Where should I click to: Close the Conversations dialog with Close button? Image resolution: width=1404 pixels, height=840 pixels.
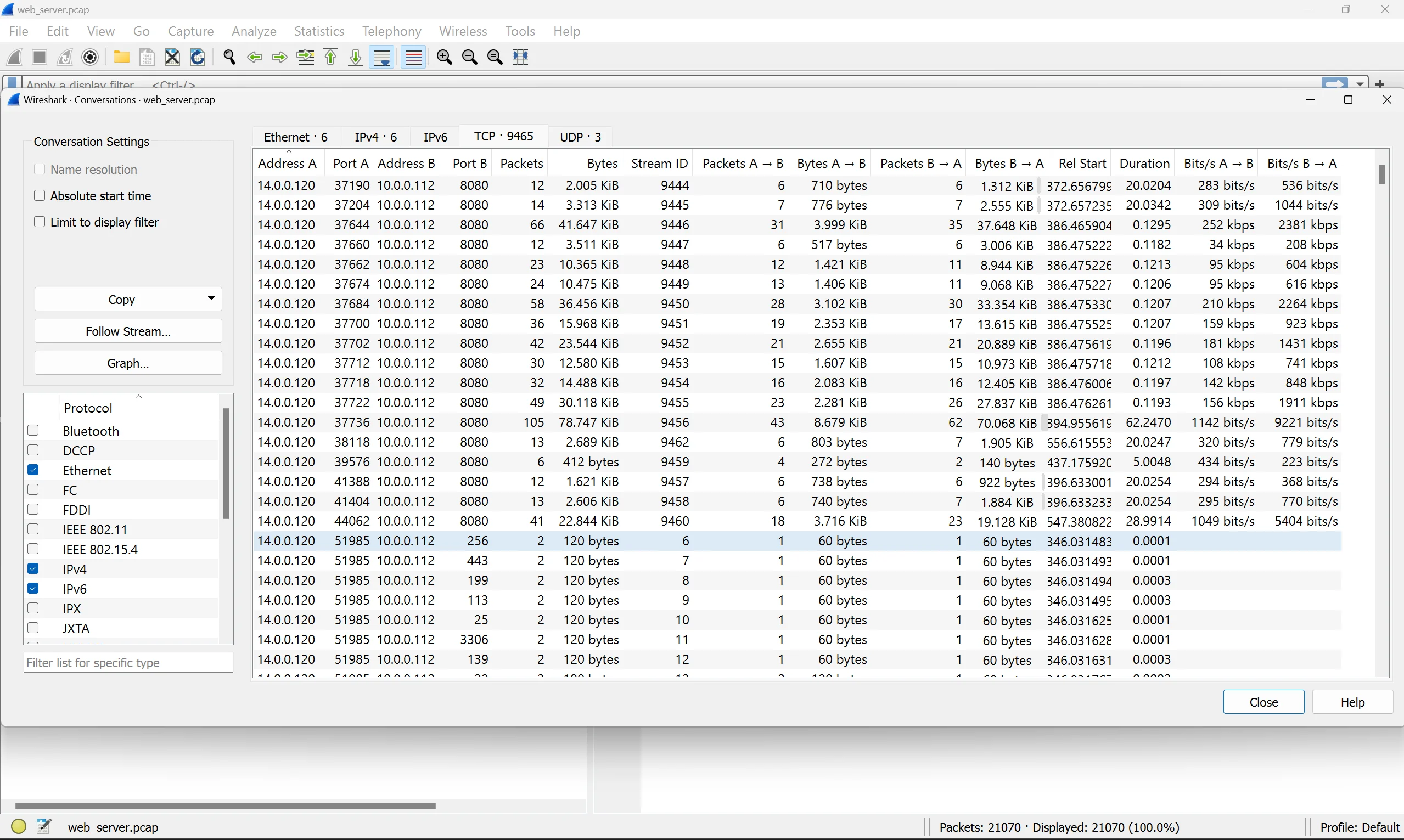[x=1263, y=702]
